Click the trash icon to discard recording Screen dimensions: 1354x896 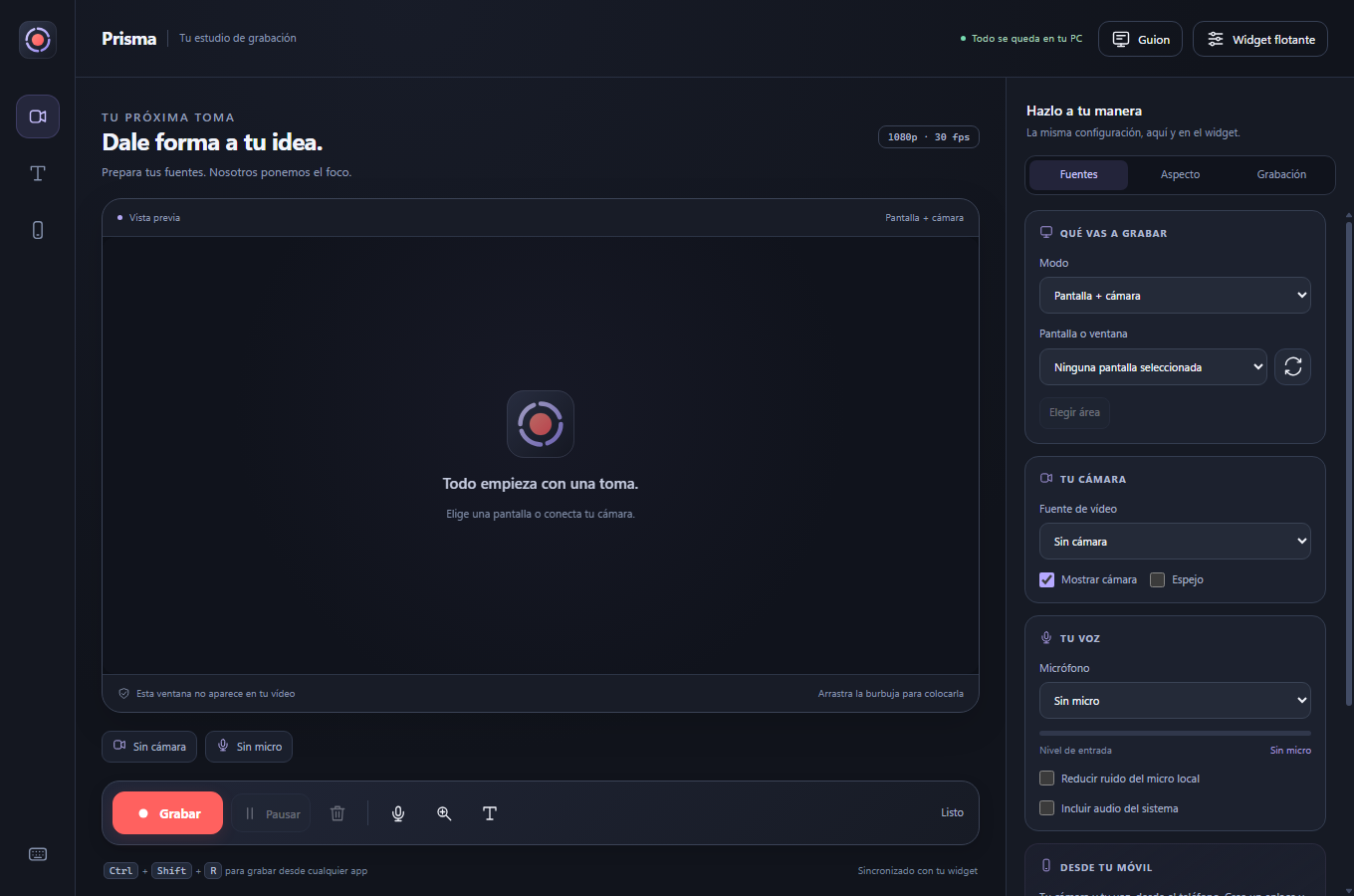pos(338,813)
